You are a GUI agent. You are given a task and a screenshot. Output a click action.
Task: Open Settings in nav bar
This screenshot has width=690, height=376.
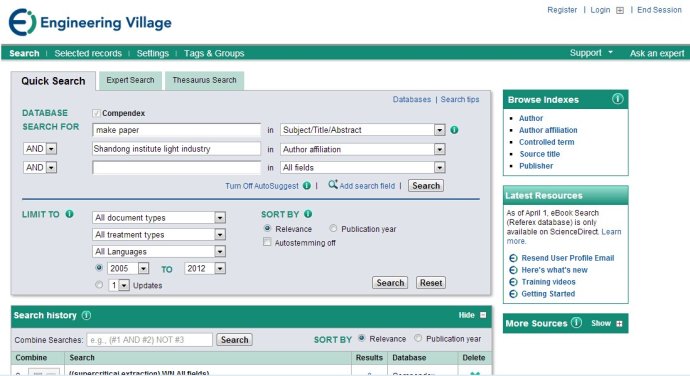[x=153, y=53]
